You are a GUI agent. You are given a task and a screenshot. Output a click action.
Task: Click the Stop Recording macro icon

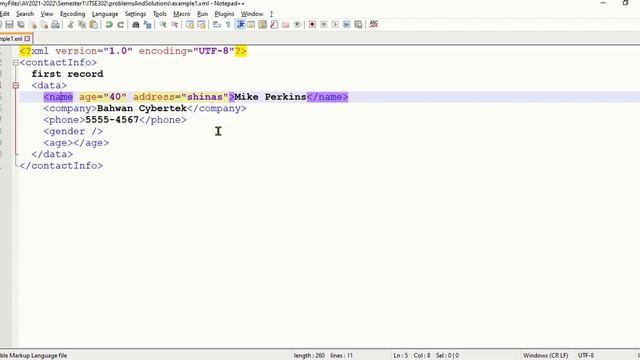click(x=324, y=24)
